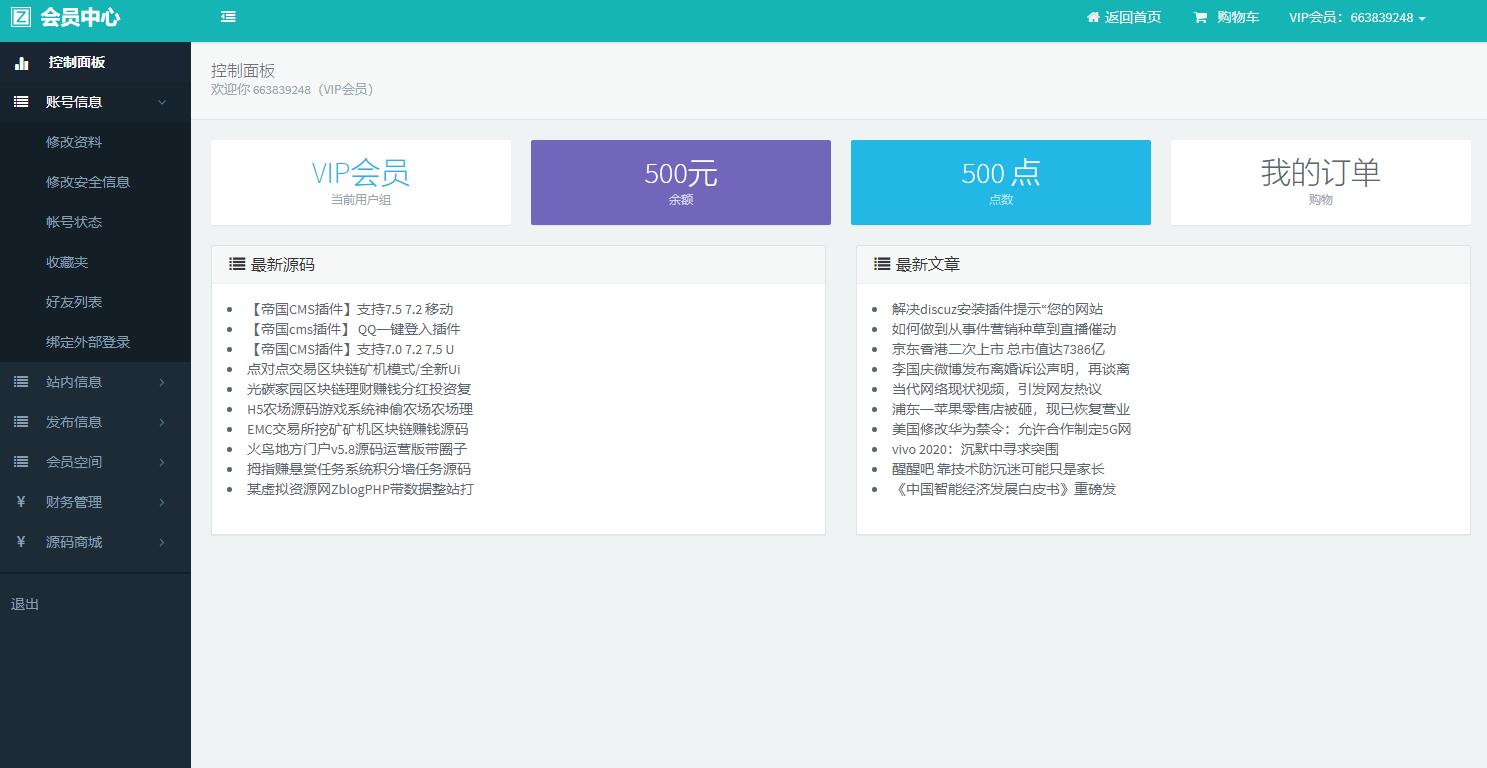Viewport: 1487px width, 768px height.
Task: Click the shopping cart icon
Action: [x=1200, y=18]
